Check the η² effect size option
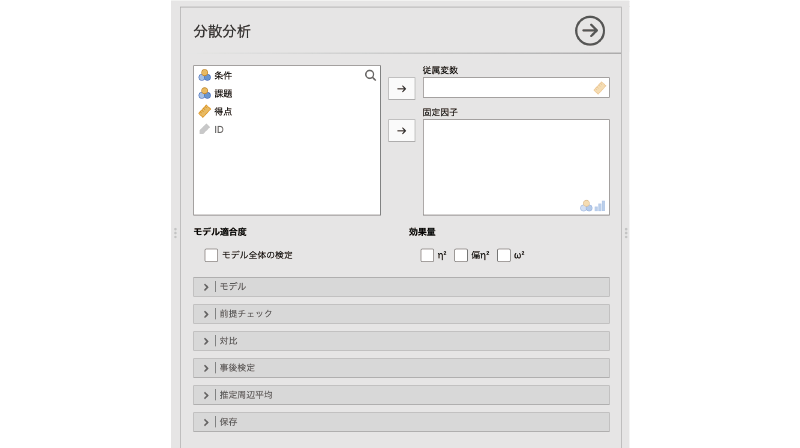This screenshot has width=800, height=448. pyautogui.click(x=427, y=255)
